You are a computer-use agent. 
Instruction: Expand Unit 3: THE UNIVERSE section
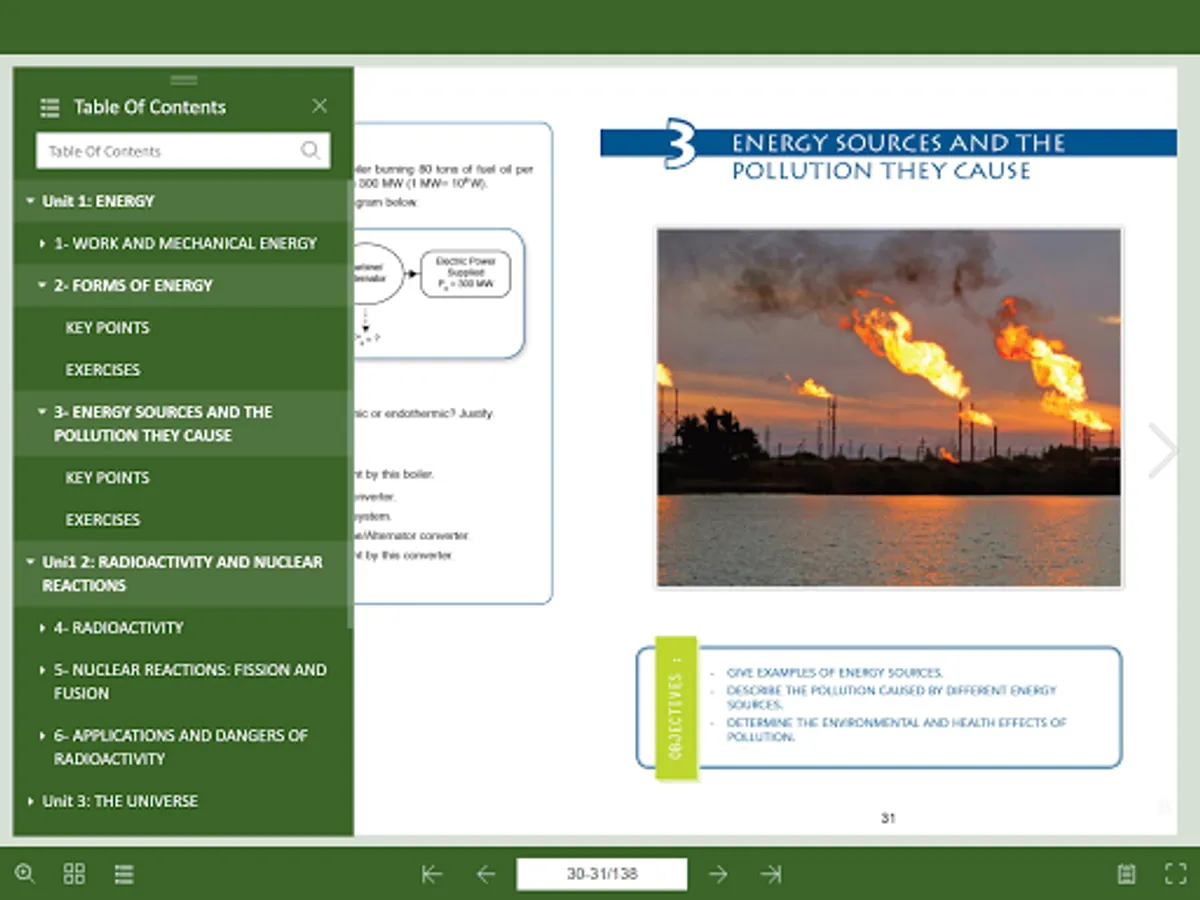(31, 801)
